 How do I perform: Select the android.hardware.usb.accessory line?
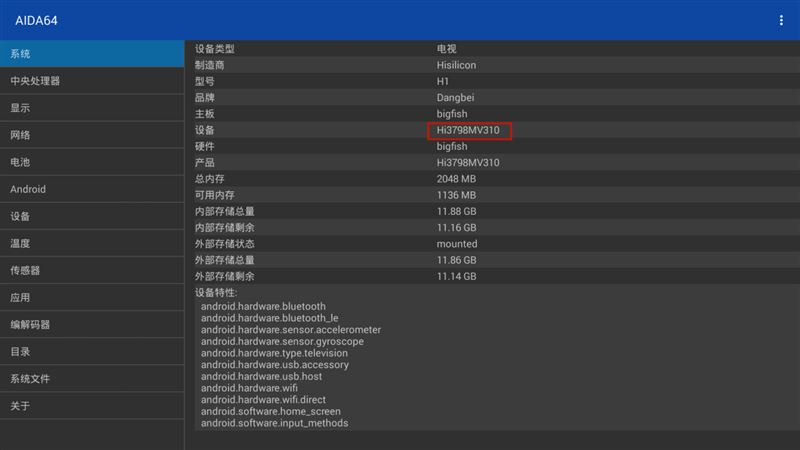click(274, 365)
